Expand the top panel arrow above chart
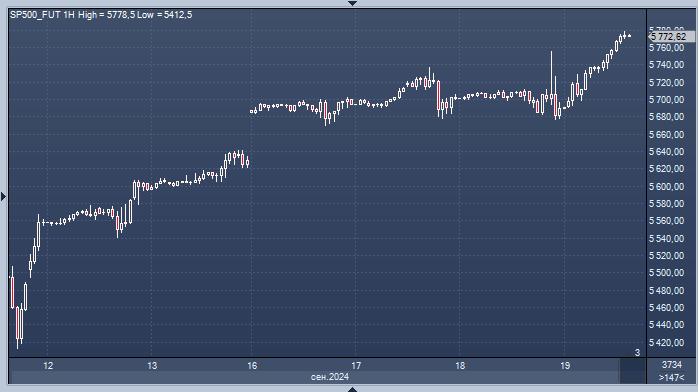 352,3
